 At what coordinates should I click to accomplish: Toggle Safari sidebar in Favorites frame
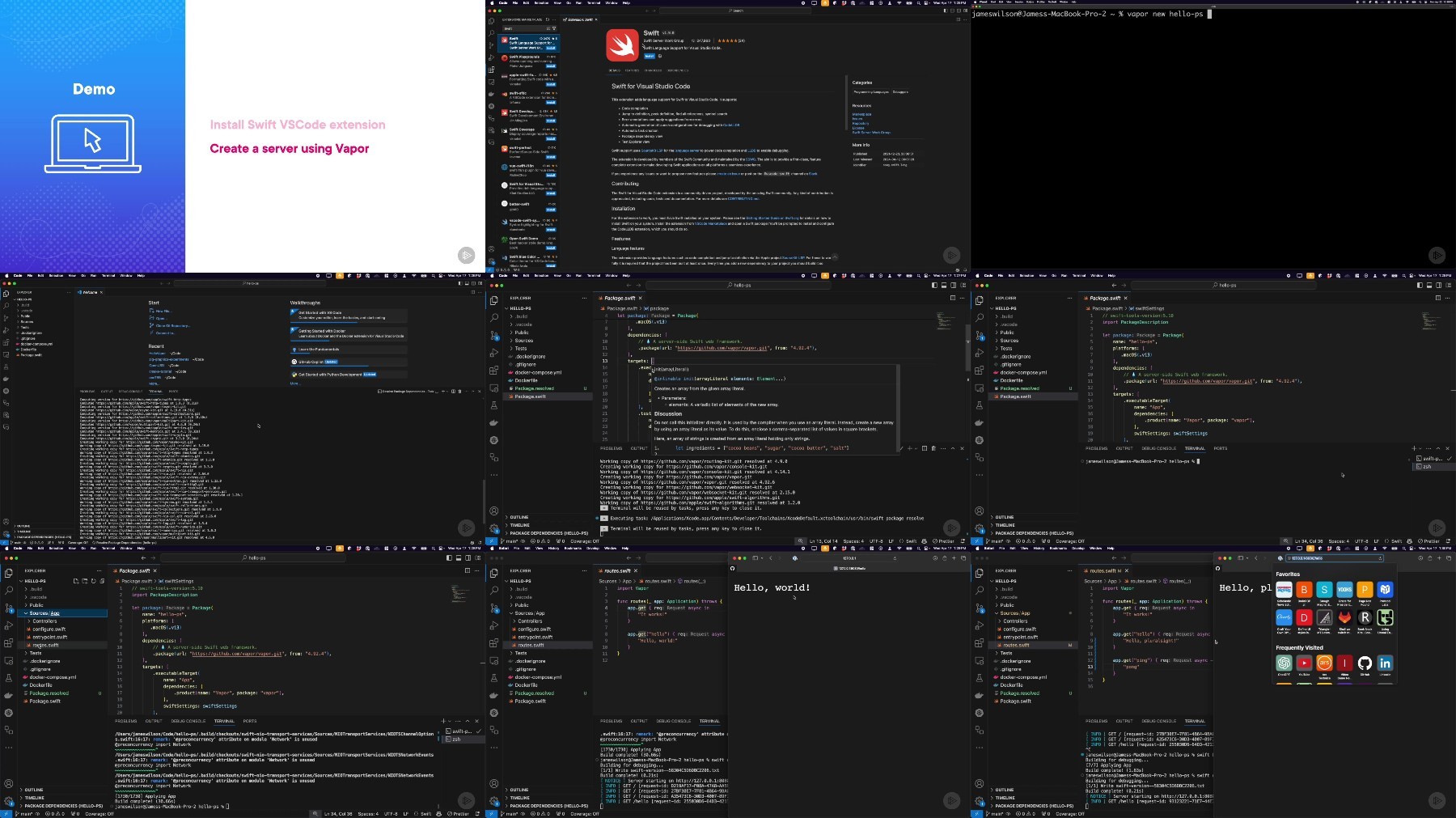click(x=1241, y=557)
